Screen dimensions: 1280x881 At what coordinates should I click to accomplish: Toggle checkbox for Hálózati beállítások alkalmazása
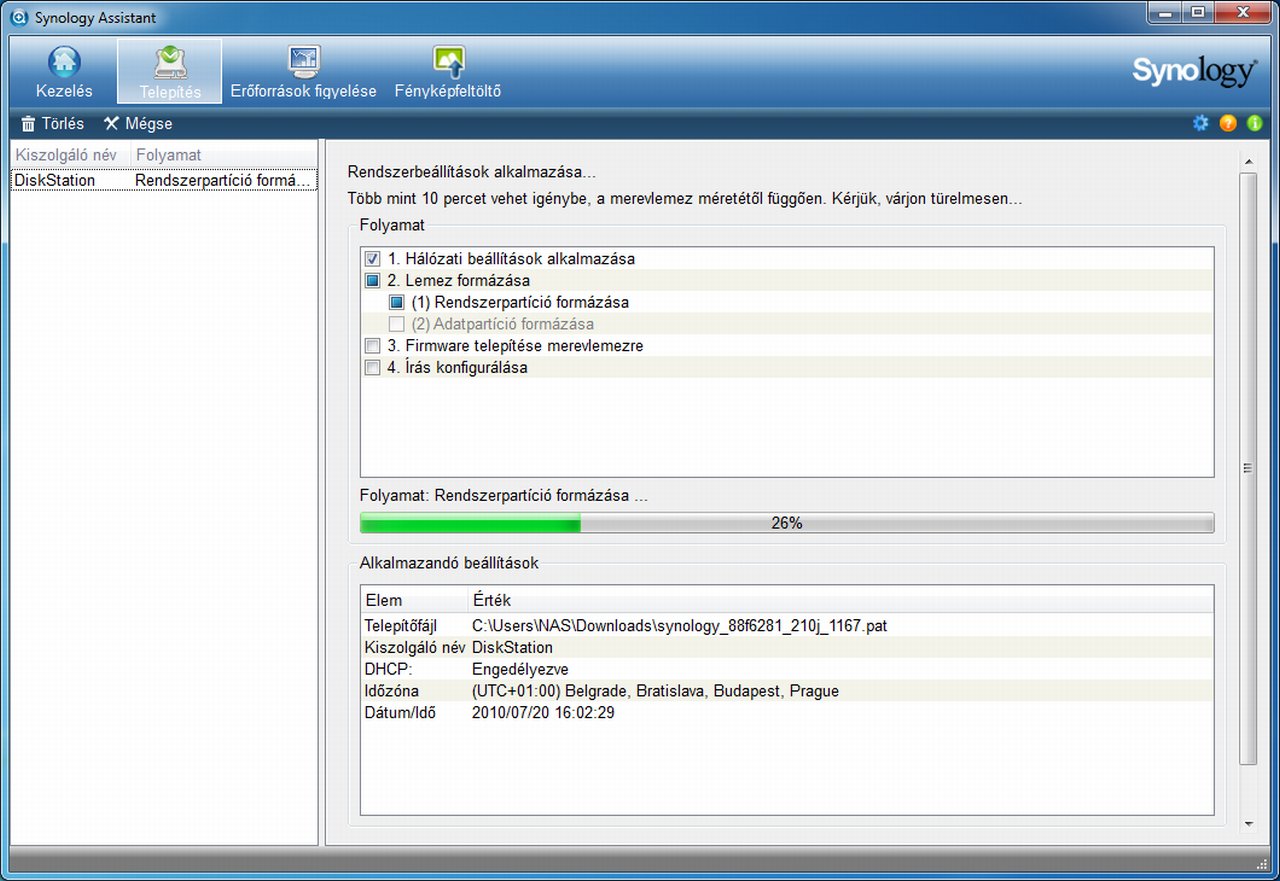tap(372, 259)
